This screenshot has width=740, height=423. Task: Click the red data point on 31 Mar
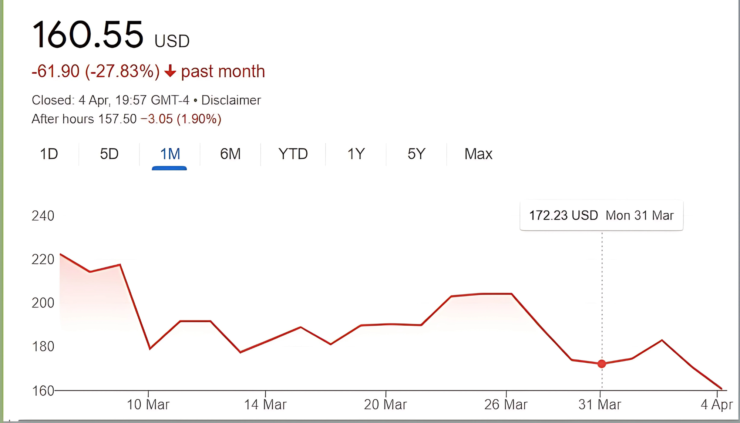click(x=602, y=364)
